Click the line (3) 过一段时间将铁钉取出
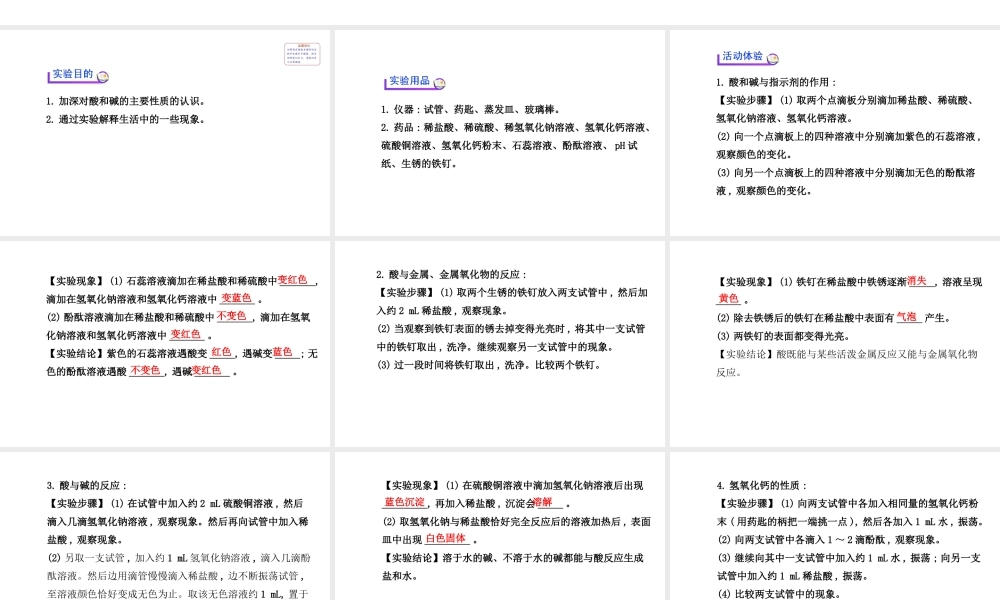Image resolution: width=1000 pixels, height=600 pixels. 488,365
